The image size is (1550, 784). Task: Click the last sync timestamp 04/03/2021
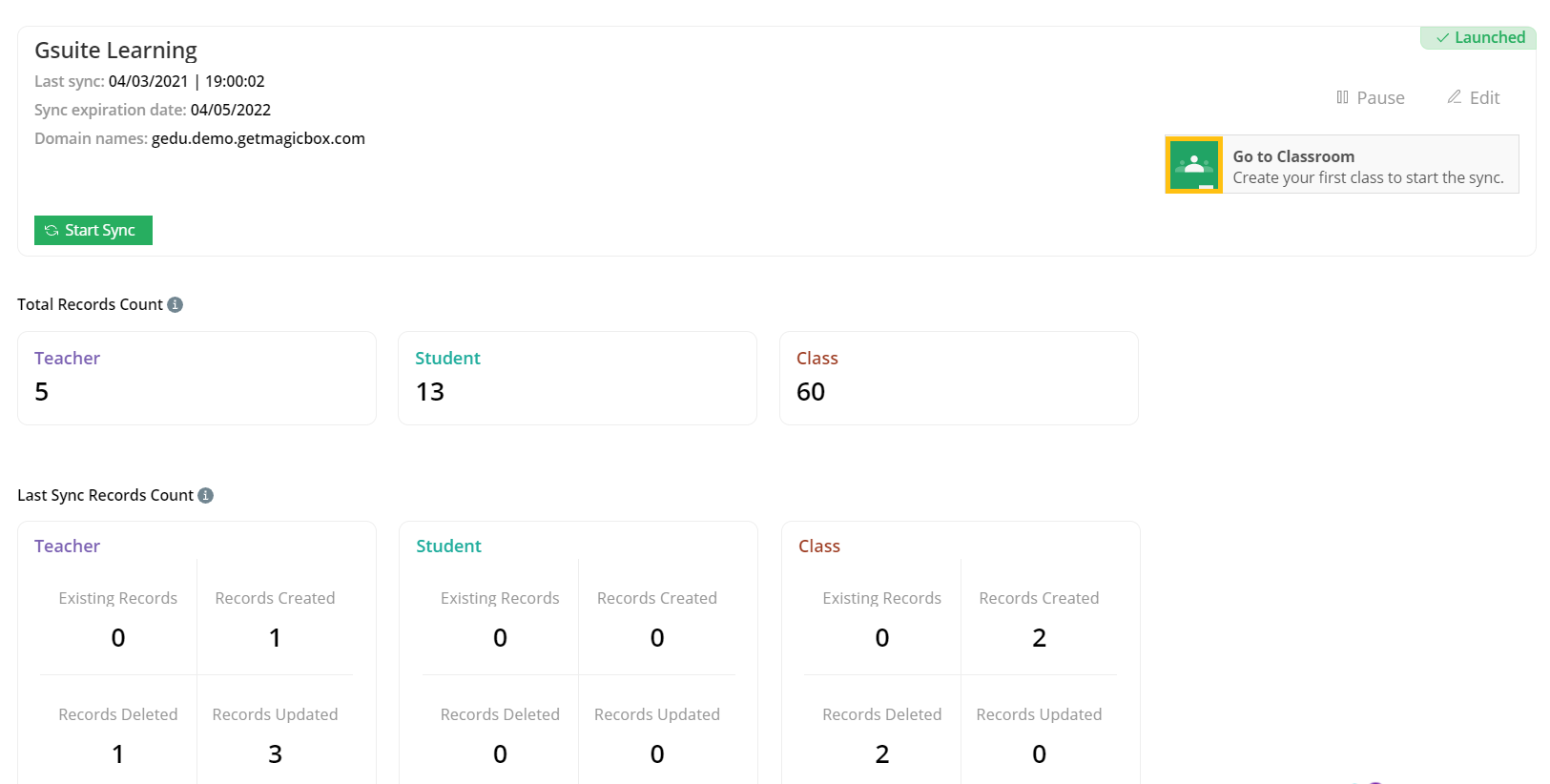click(149, 81)
